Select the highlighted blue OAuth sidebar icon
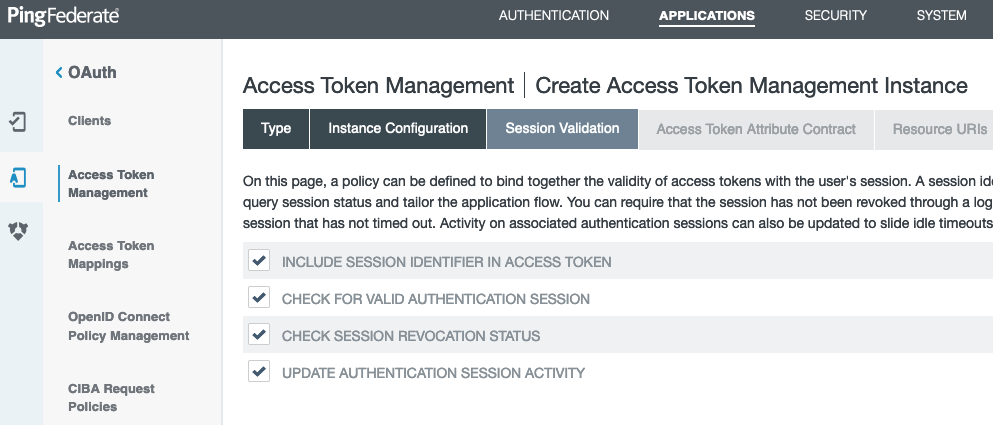Screen dimensions: 993x425 click(x=18, y=178)
